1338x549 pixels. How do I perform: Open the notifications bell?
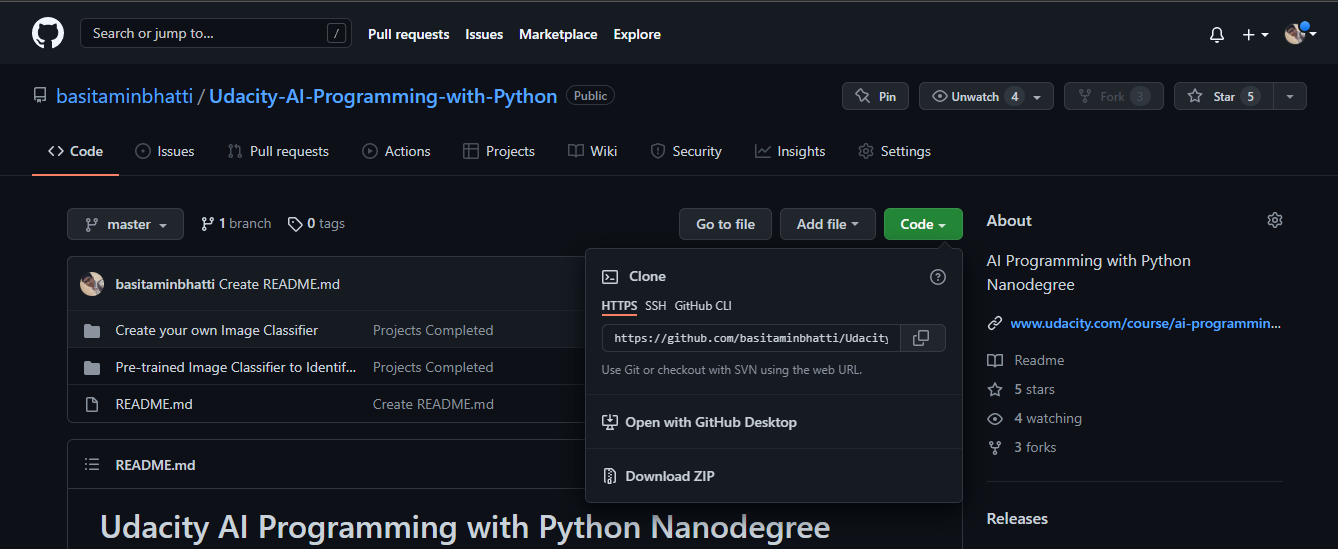pyautogui.click(x=1217, y=34)
